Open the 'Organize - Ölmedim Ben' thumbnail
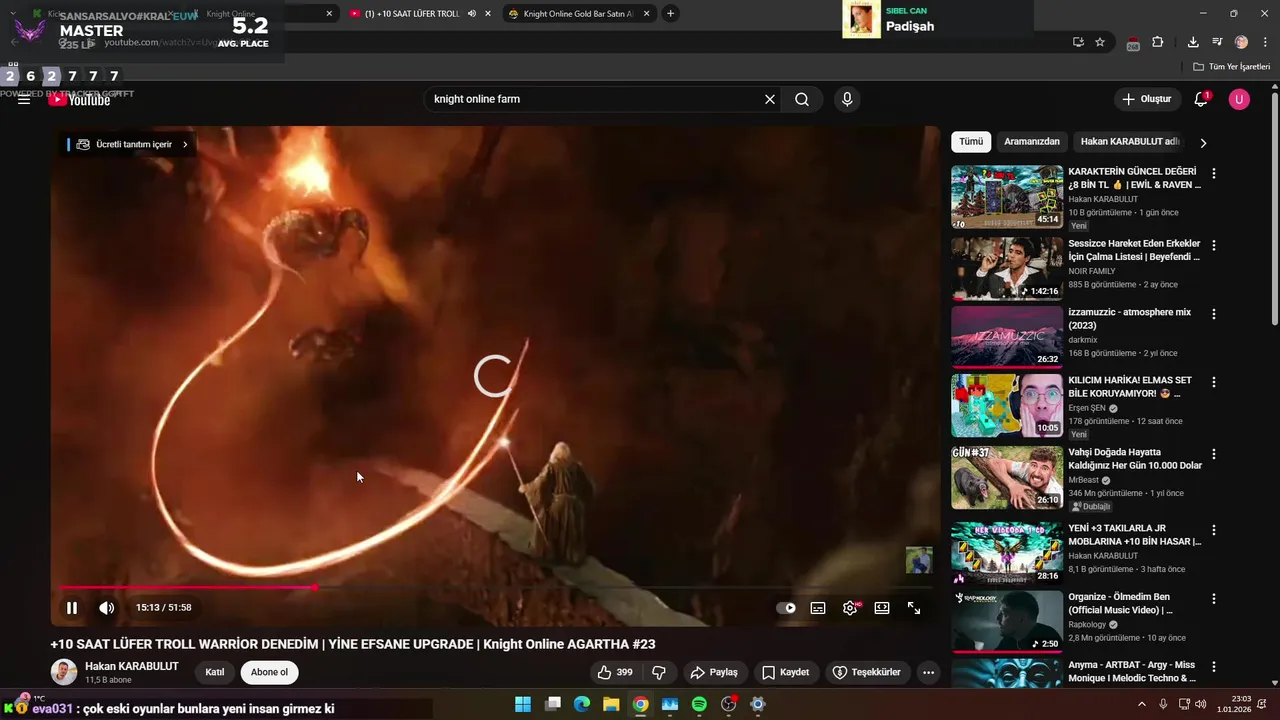 coord(1007,621)
